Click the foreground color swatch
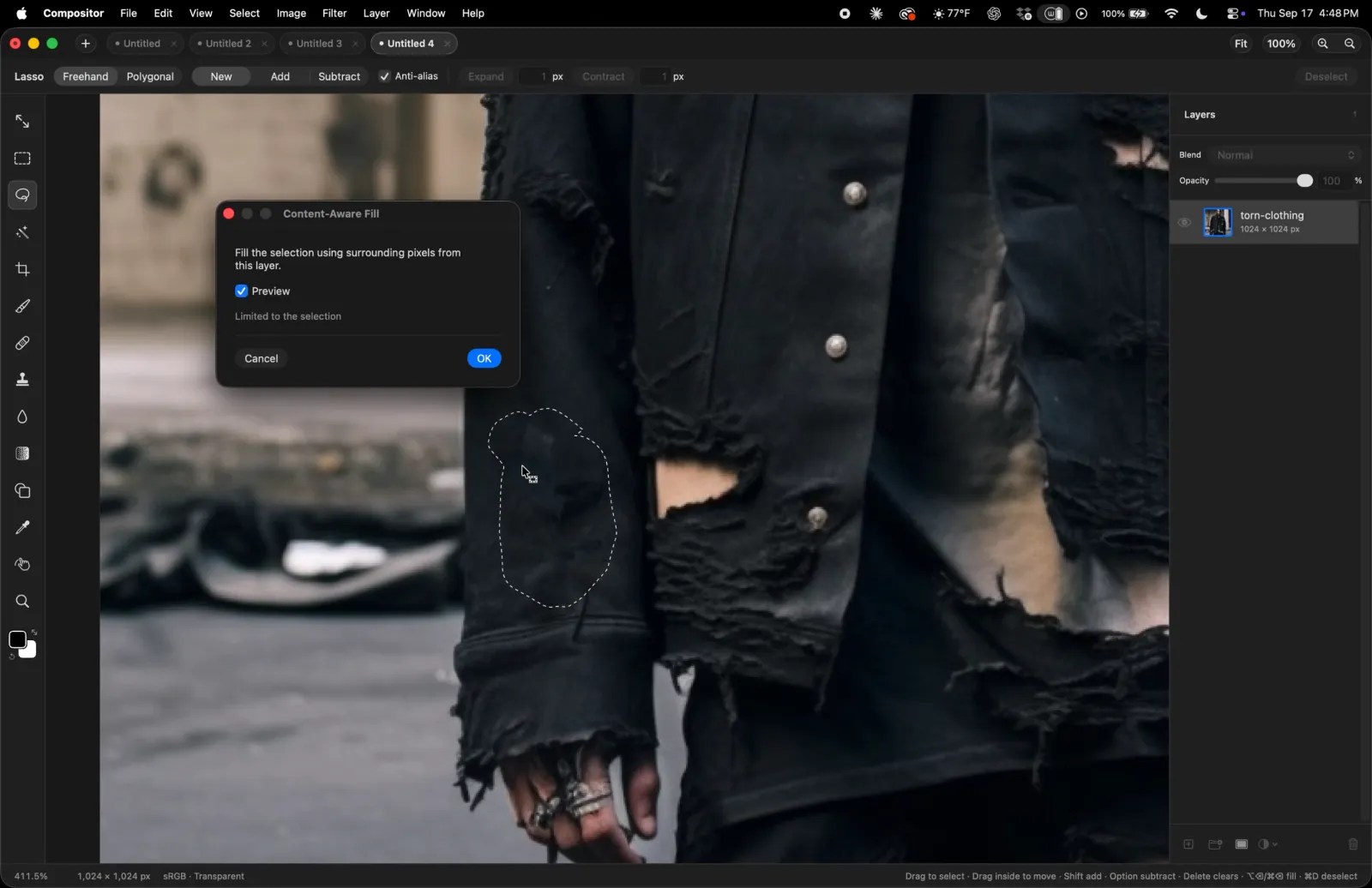 click(x=17, y=639)
